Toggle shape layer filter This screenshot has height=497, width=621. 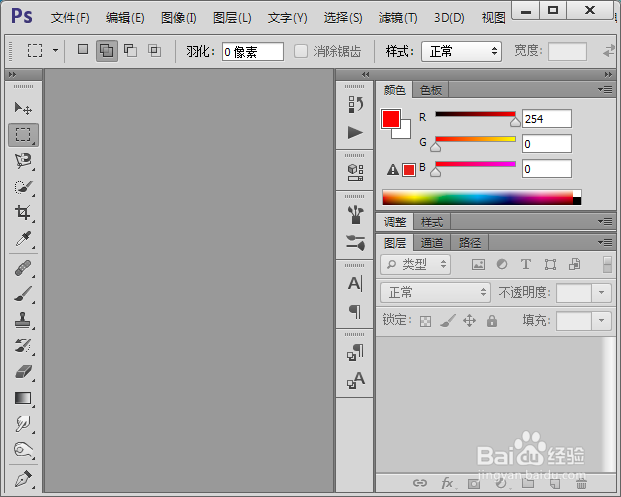[550, 265]
